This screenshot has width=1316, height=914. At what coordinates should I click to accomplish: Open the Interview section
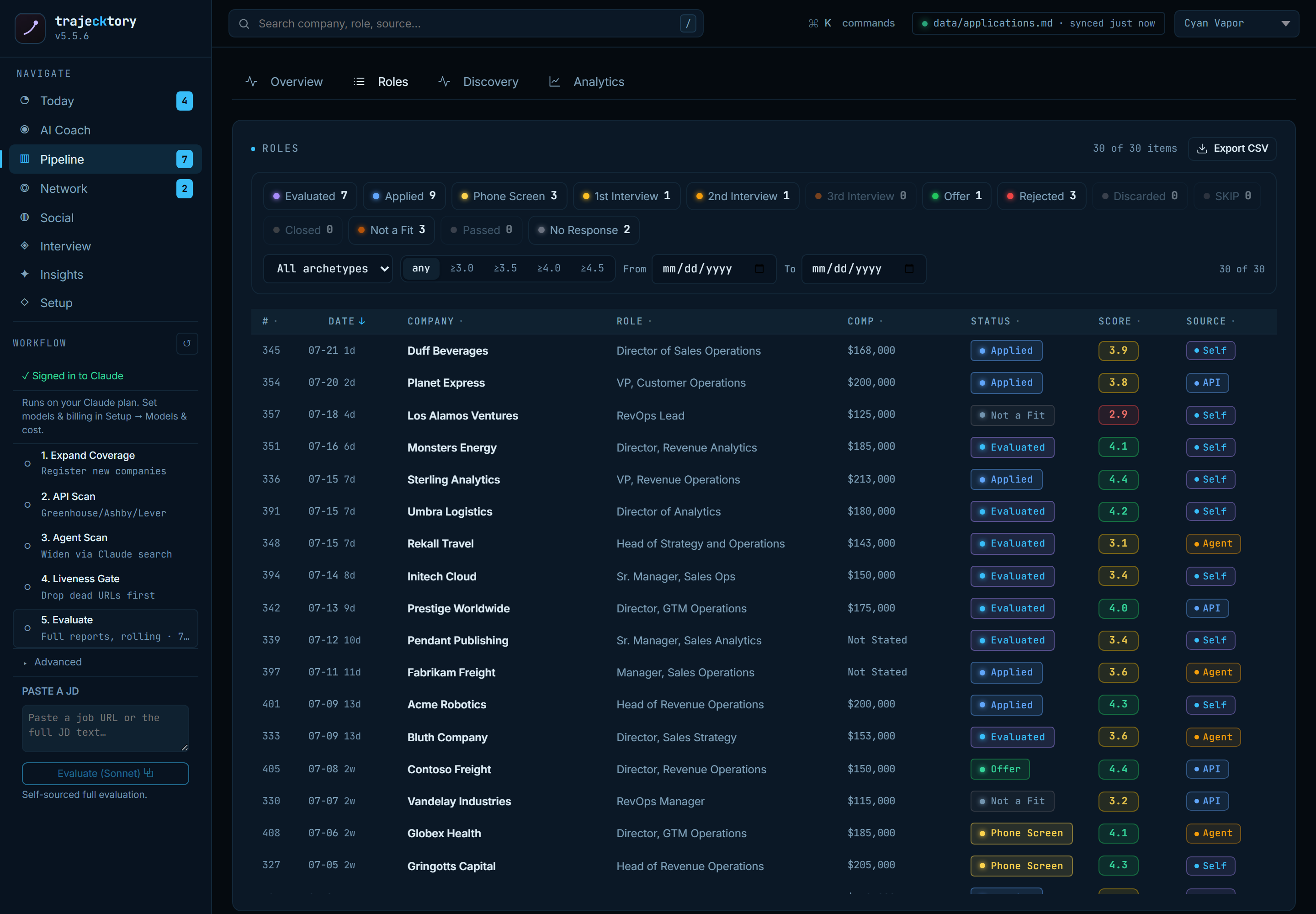click(x=106, y=246)
